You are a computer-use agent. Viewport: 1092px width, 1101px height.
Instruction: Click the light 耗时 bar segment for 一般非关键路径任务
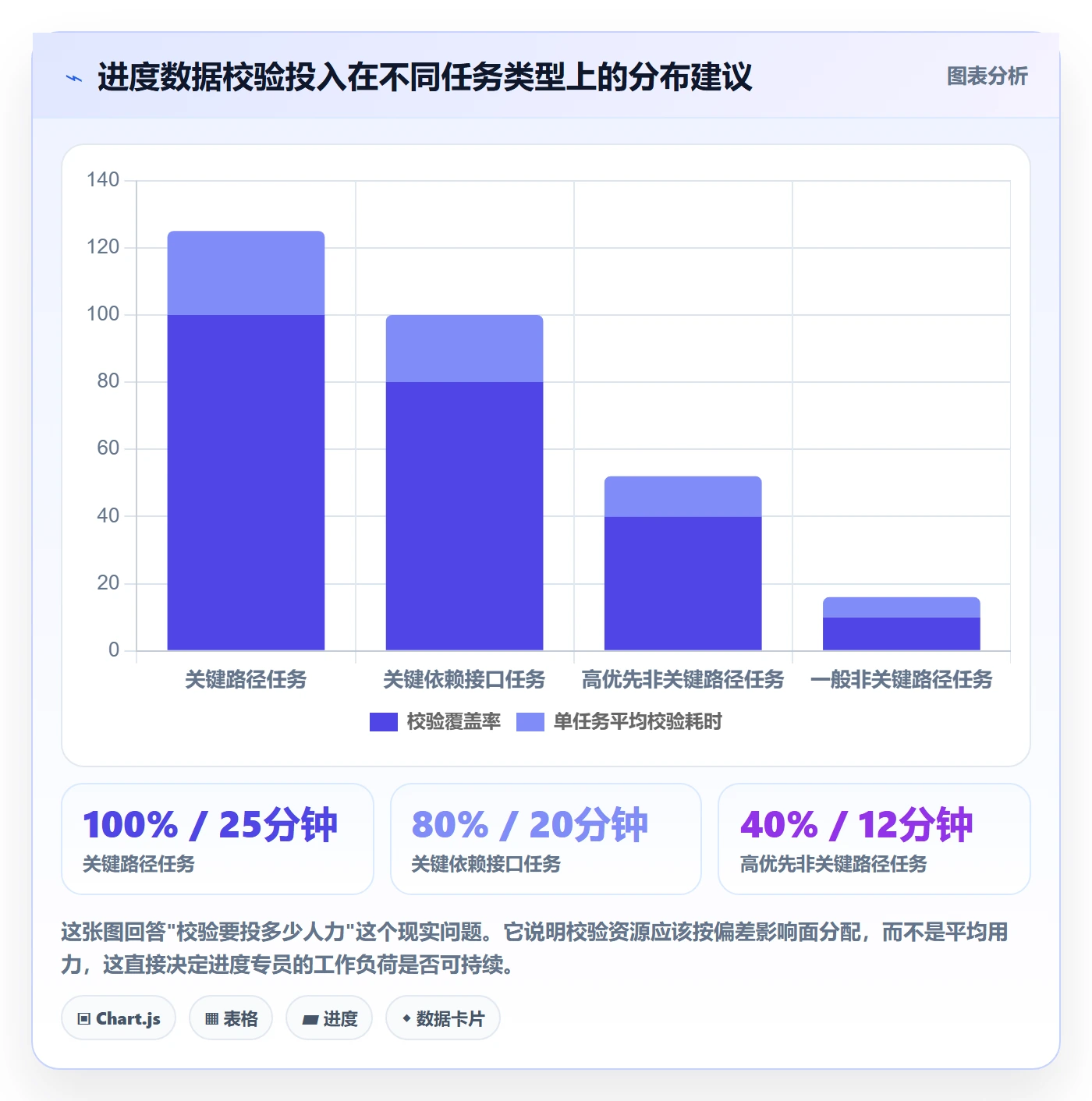click(902, 607)
